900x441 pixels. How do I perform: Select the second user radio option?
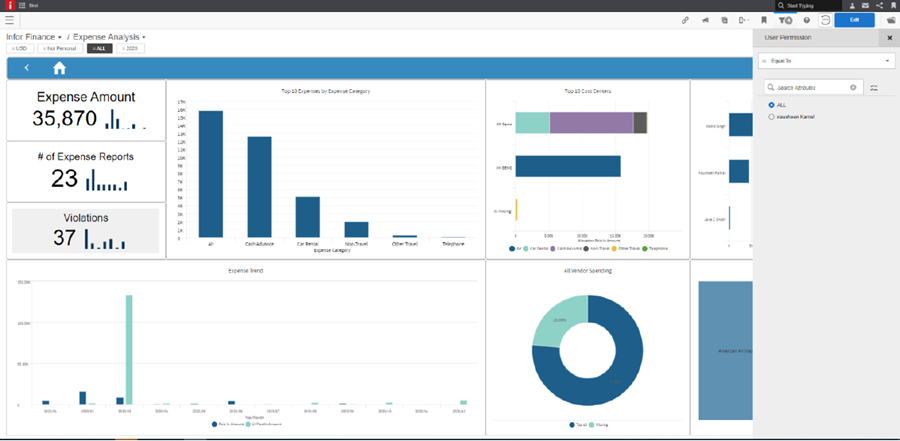[771, 117]
